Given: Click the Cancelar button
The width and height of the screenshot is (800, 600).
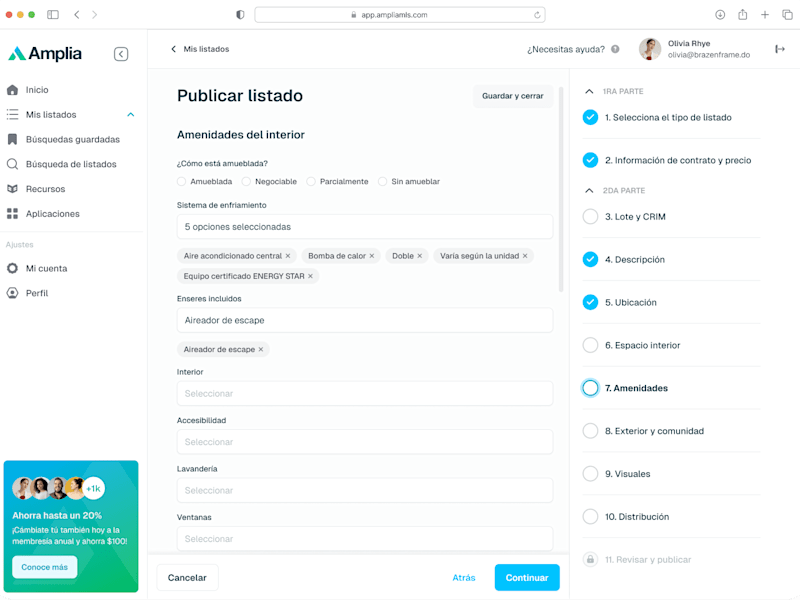Looking at the screenshot, I should pyautogui.click(x=187, y=578).
